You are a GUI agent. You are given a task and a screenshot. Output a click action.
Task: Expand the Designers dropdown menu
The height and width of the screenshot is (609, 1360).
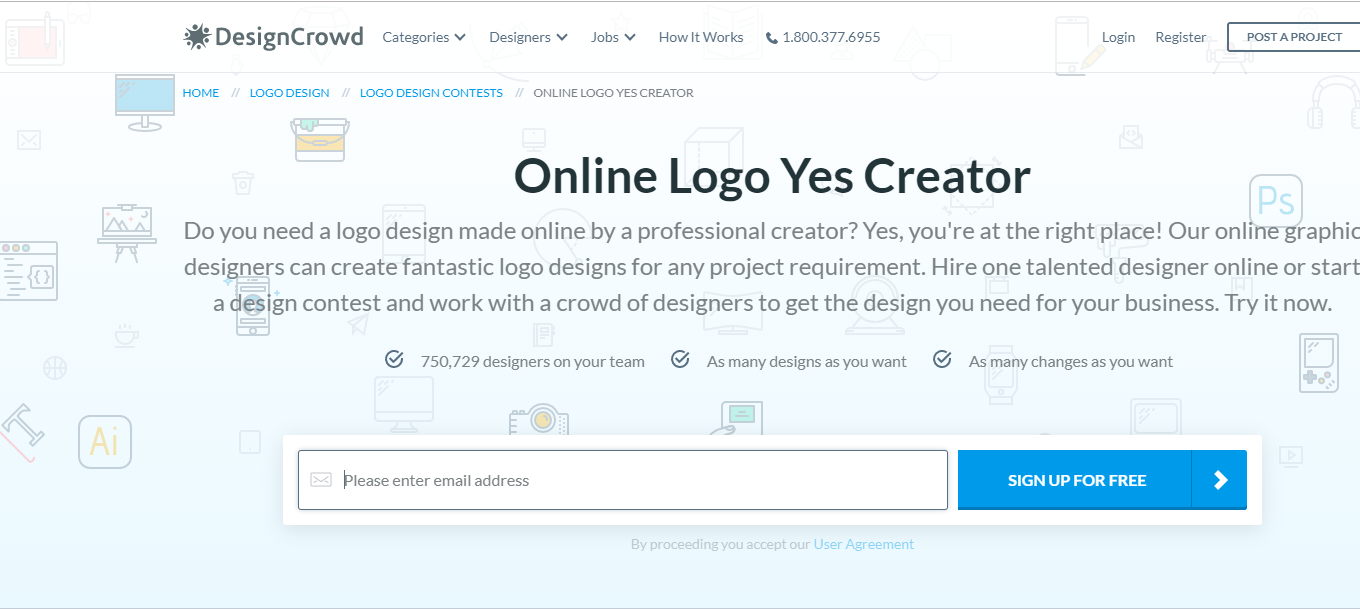click(x=528, y=37)
